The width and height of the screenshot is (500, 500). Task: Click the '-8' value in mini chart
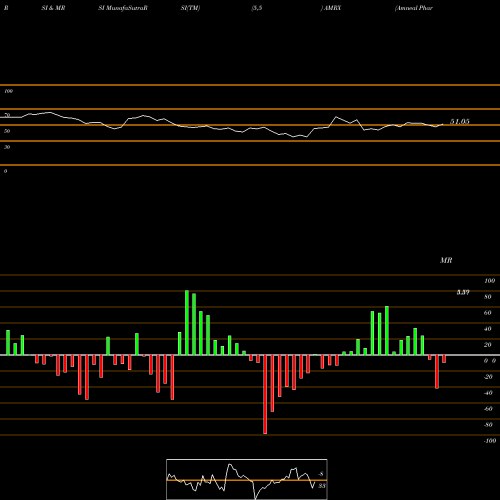point(321,474)
